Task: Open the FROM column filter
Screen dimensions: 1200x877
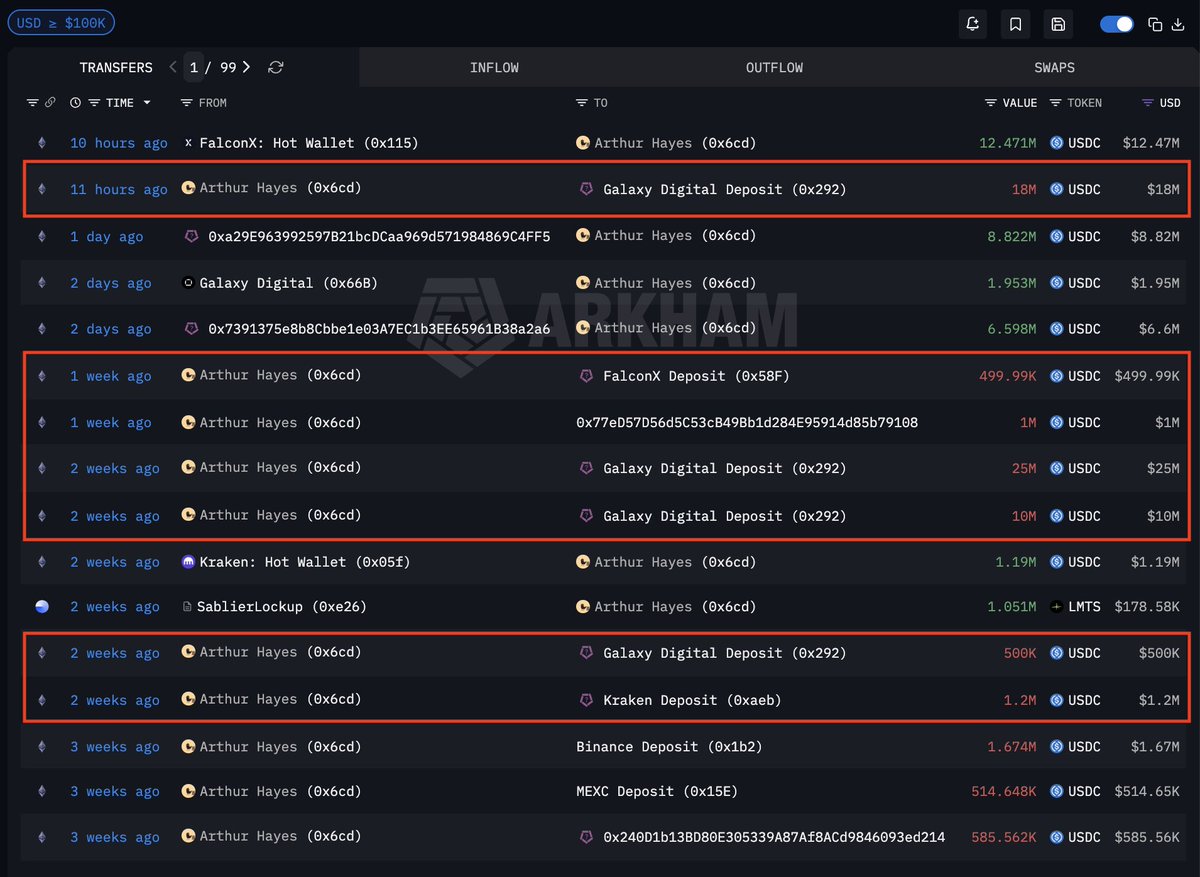Action: [x=186, y=103]
